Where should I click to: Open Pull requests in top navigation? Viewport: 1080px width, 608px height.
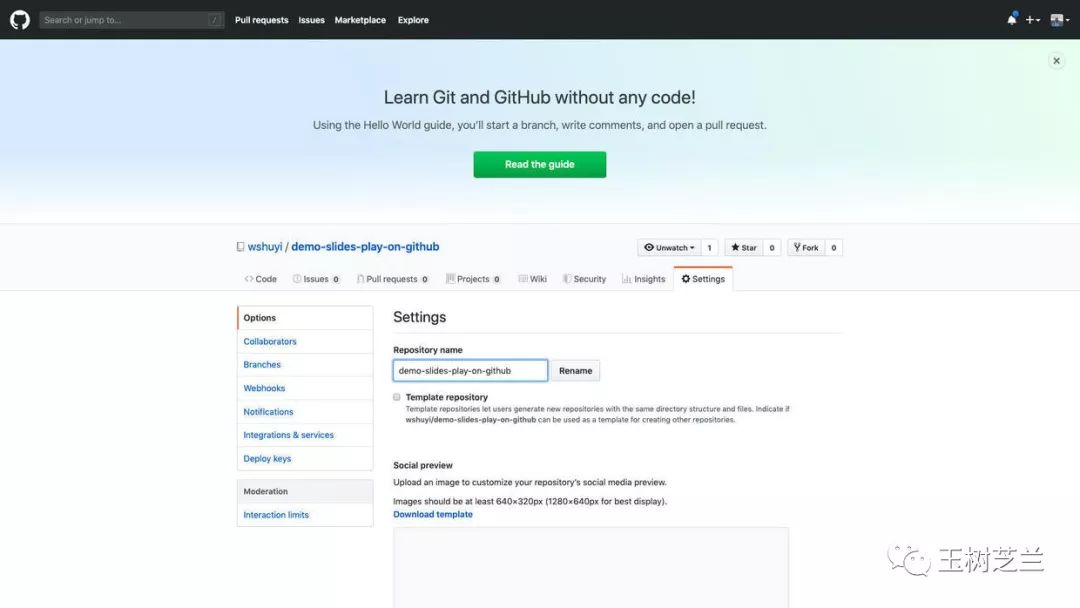click(x=261, y=20)
